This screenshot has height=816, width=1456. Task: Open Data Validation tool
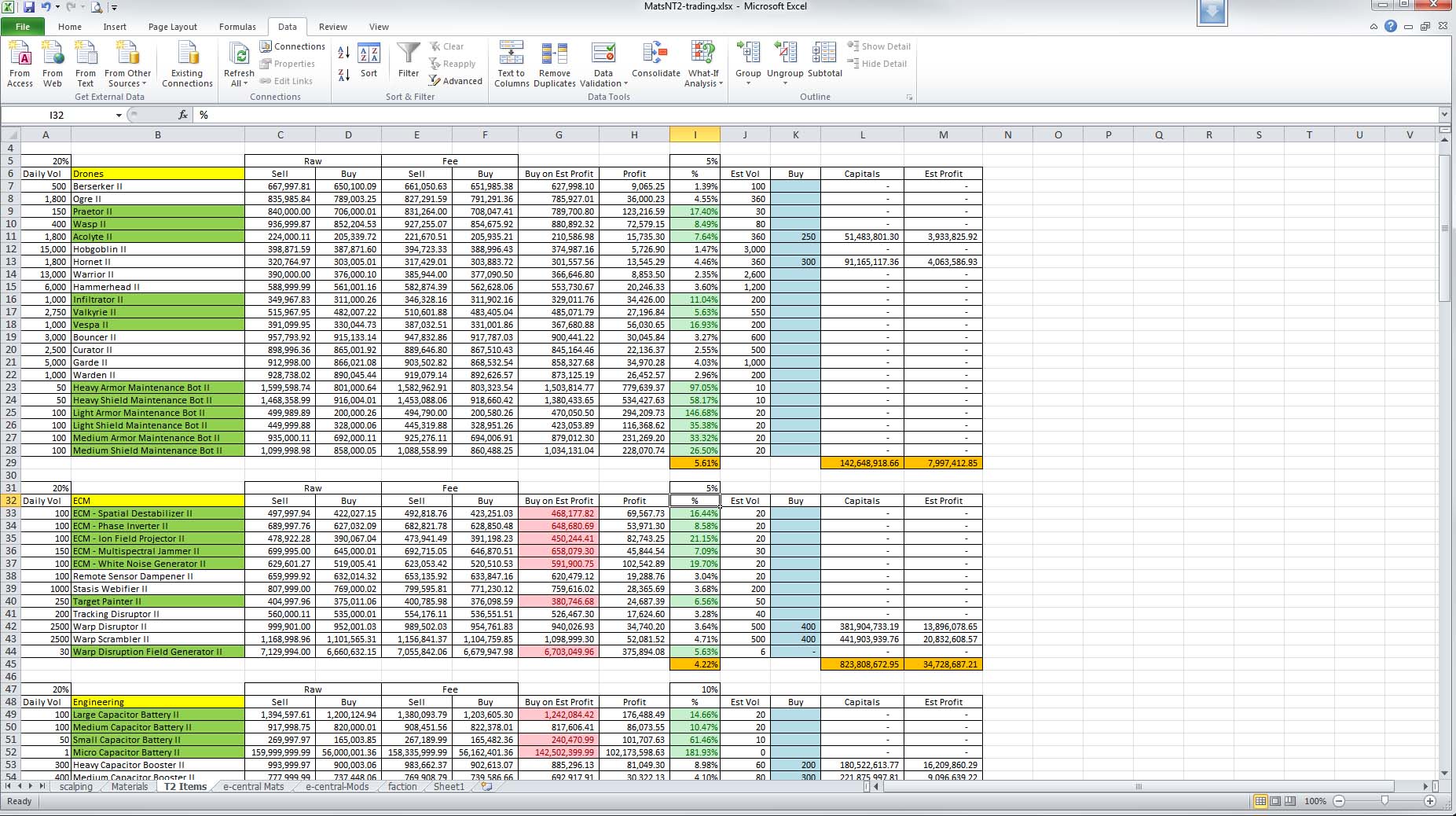(603, 64)
